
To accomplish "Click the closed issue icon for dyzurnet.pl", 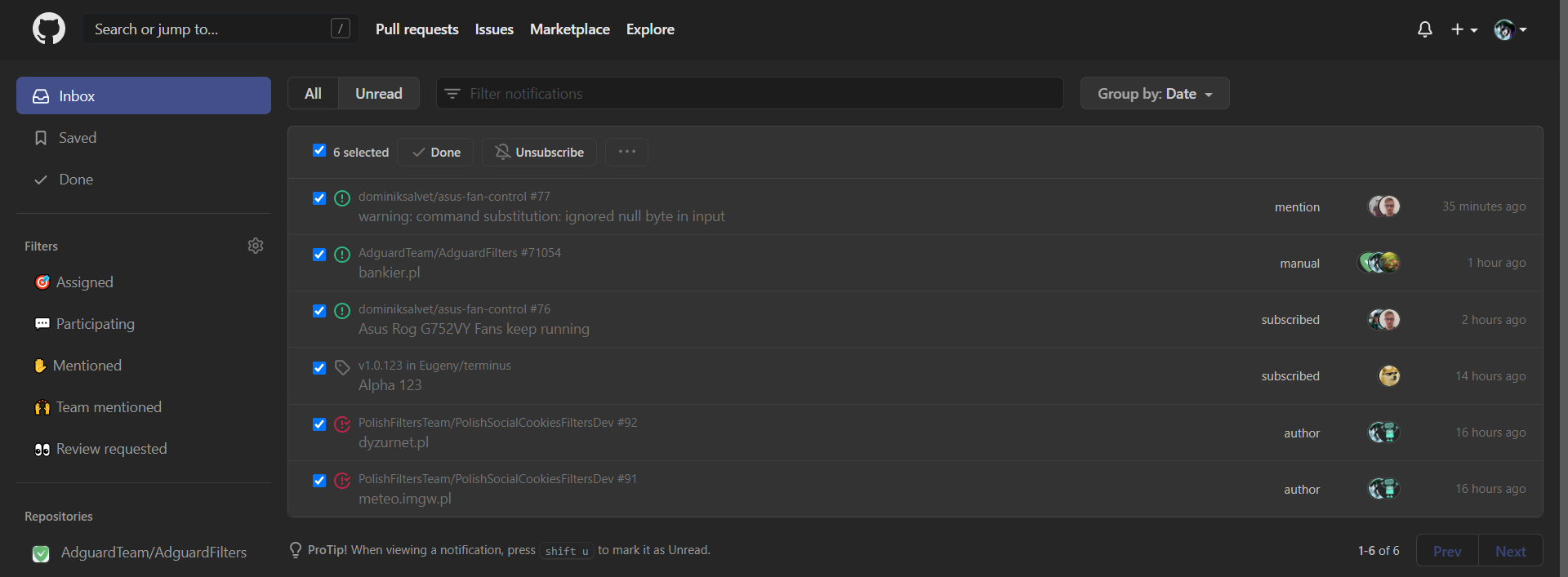I will [342, 424].
